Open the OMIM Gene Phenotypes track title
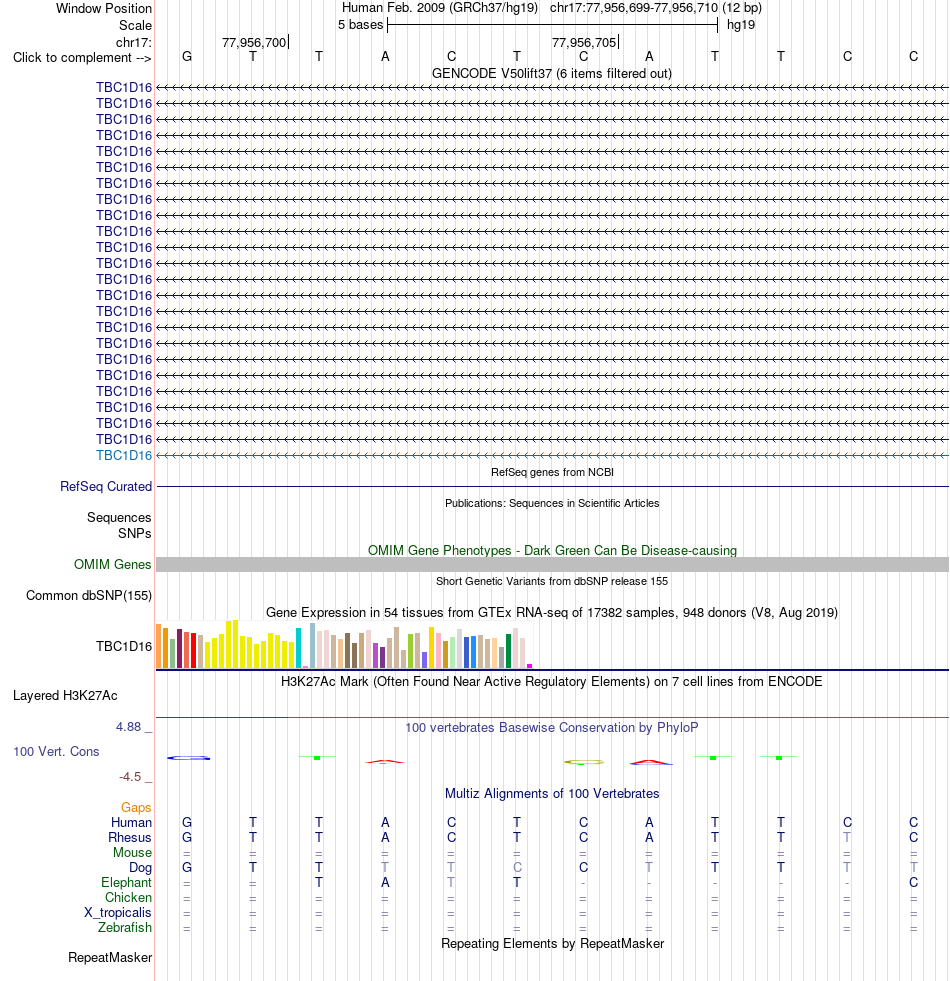The image size is (950, 981). (x=552, y=551)
